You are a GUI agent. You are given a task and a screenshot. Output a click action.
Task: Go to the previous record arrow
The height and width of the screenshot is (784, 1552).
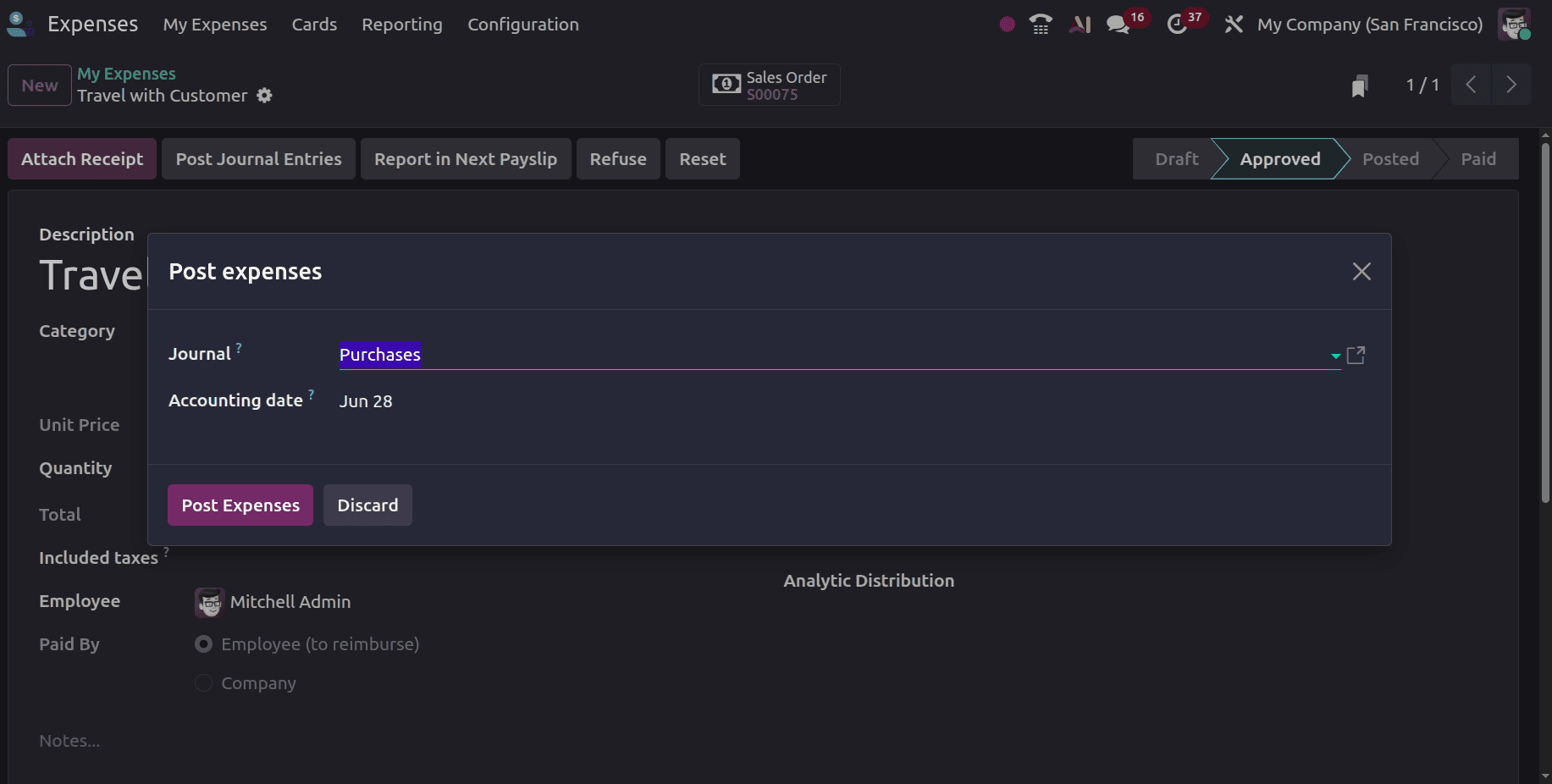click(x=1471, y=85)
